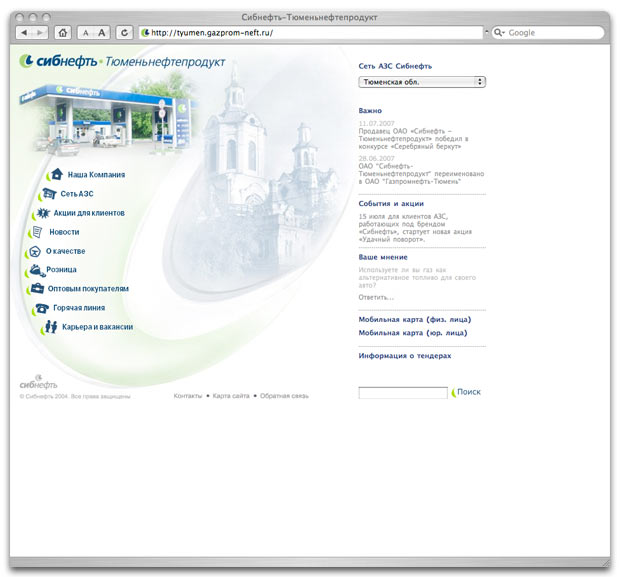Open the Информация о тендерах link
The width and height of the screenshot is (620, 577).
pyautogui.click(x=405, y=355)
